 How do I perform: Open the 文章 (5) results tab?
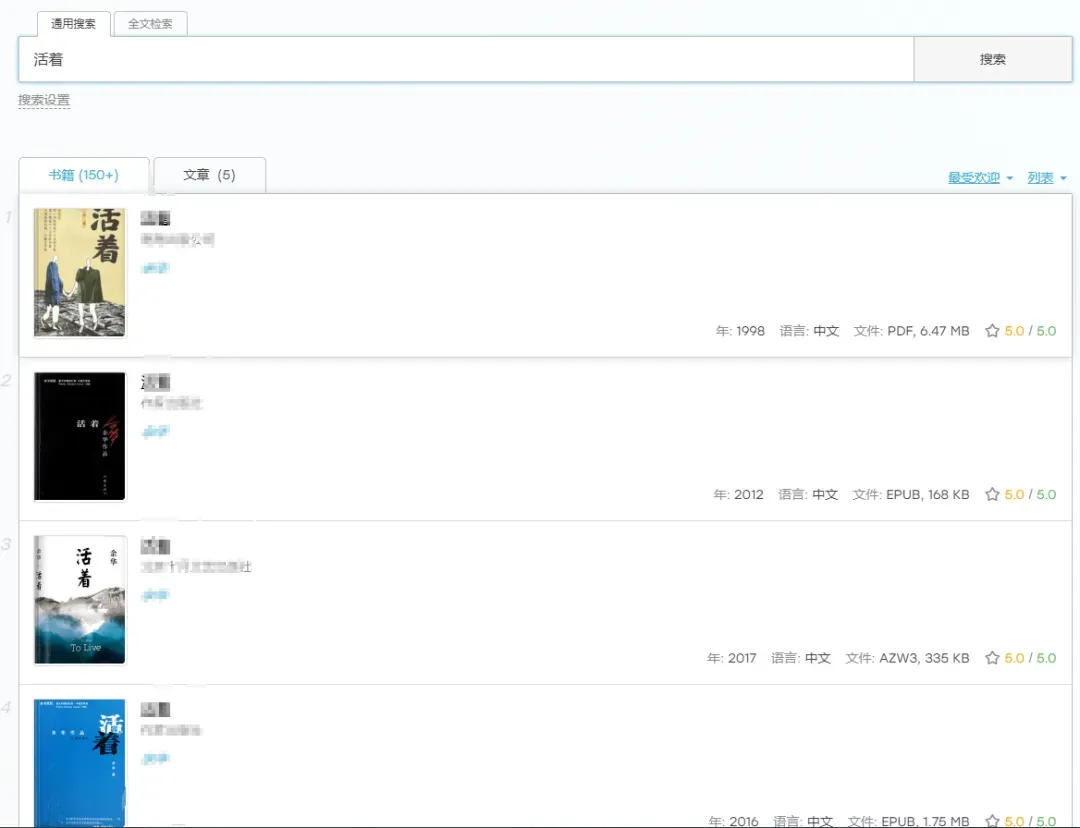[209, 175]
